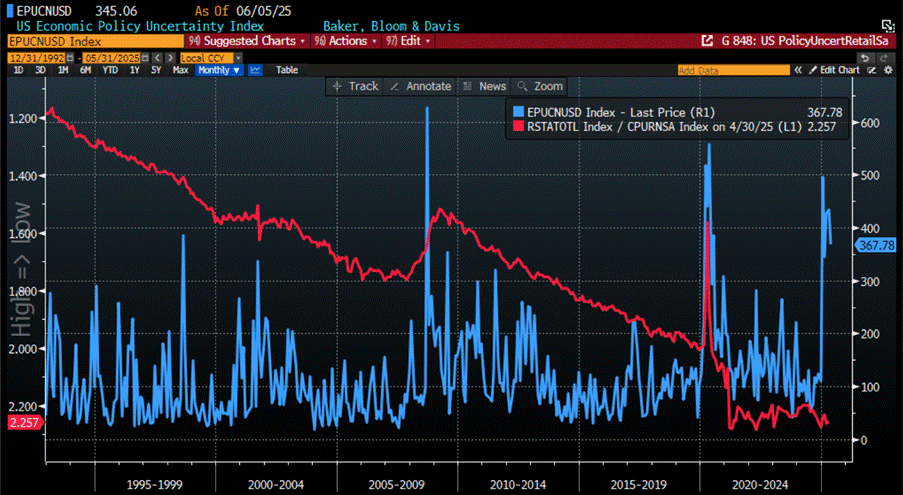Image resolution: width=903 pixels, height=495 pixels.
Task: Click the 2.257 left axis value tag
Action: (24, 422)
